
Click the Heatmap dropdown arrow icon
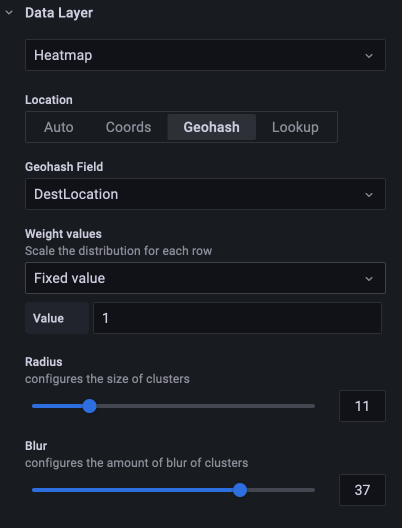(x=369, y=56)
